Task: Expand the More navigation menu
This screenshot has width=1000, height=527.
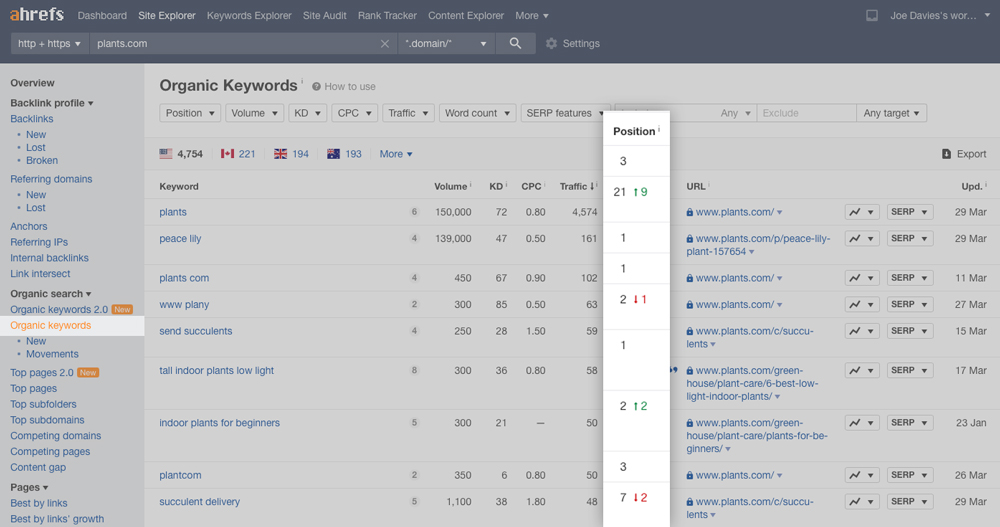Action: [x=531, y=15]
